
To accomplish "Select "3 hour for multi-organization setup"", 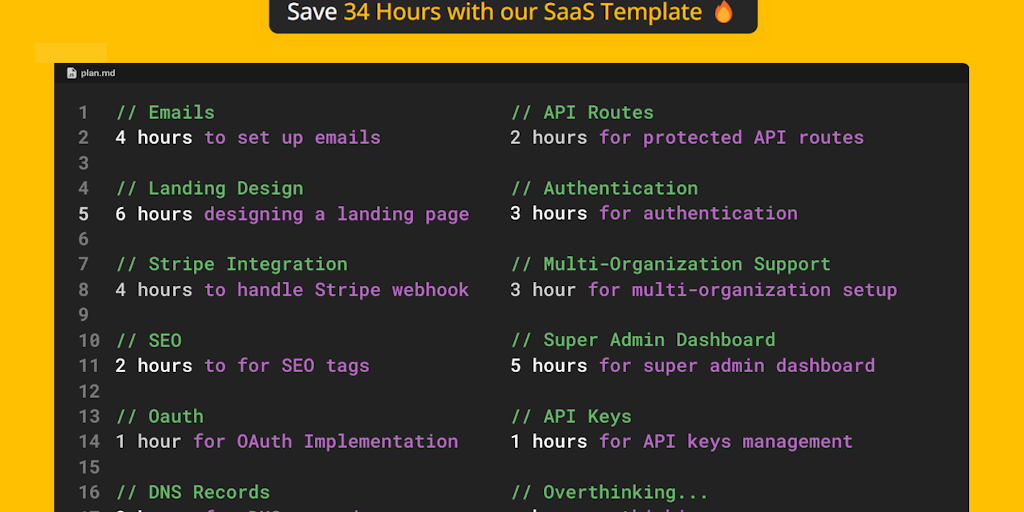I will (x=703, y=290).
